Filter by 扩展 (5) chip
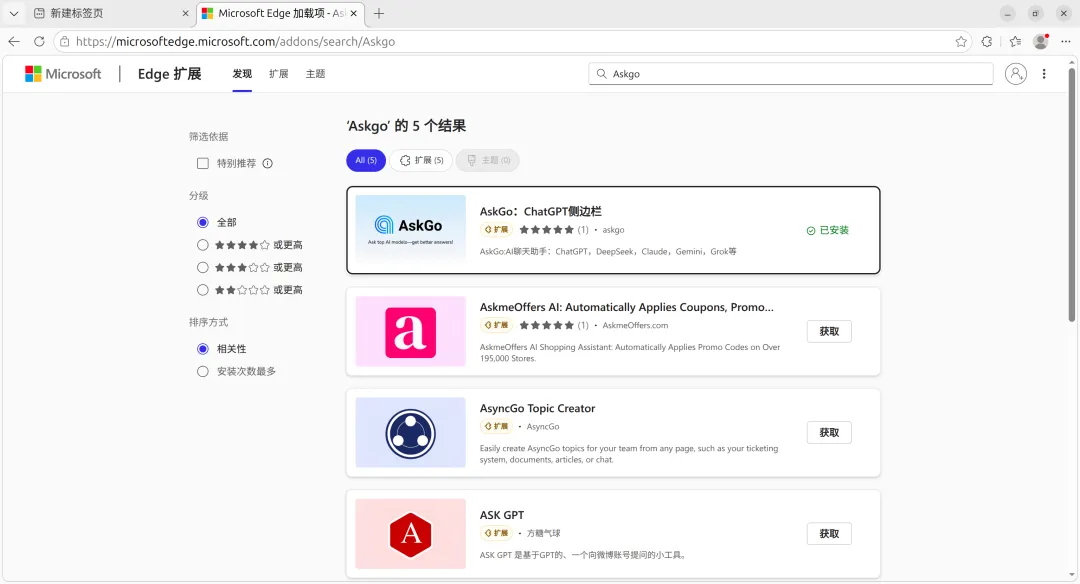Viewport: 1080px width, 584px height. [421, 160]
